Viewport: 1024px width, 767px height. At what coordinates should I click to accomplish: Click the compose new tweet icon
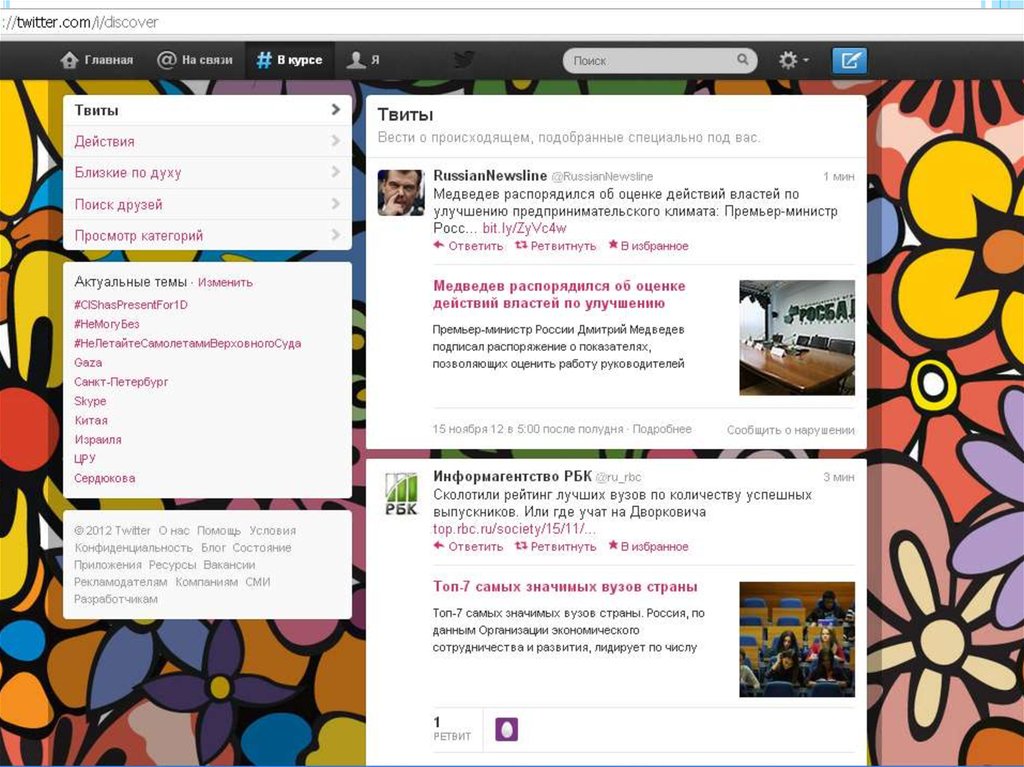pos(849,60)
